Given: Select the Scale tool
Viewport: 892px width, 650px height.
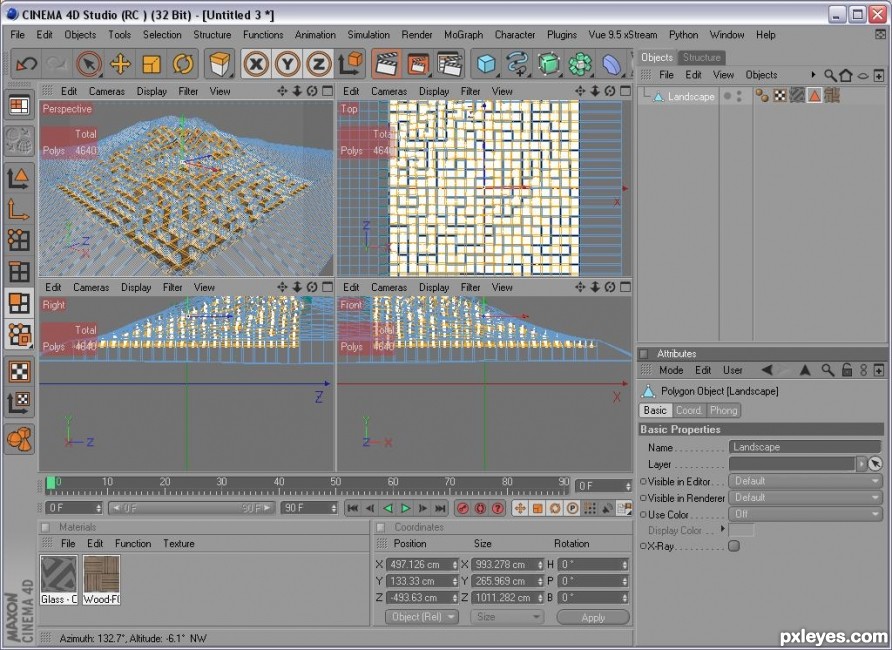Looking at the screenshot, I should click(151, 64).
